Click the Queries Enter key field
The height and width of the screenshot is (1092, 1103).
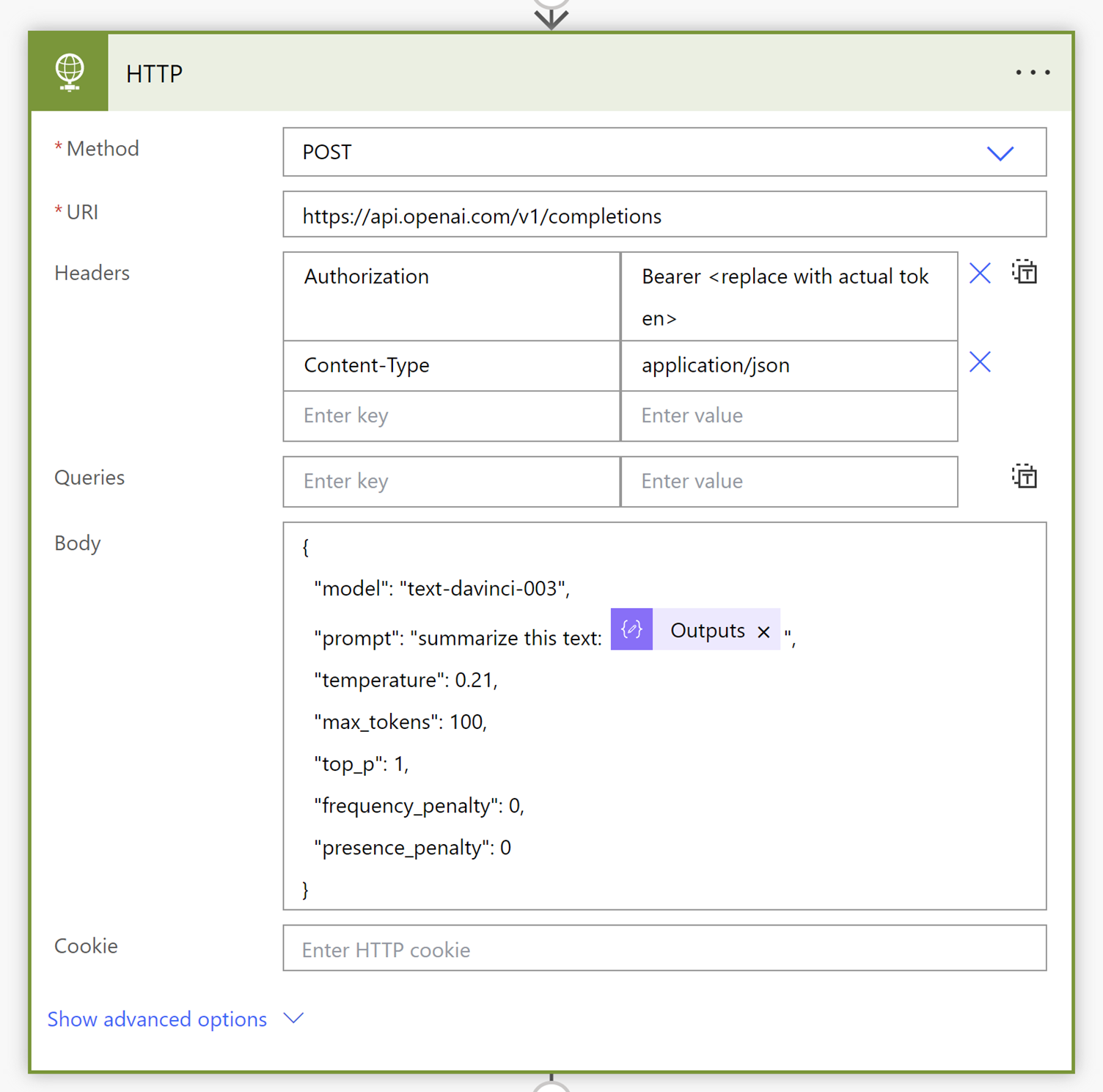click(452, 481)
